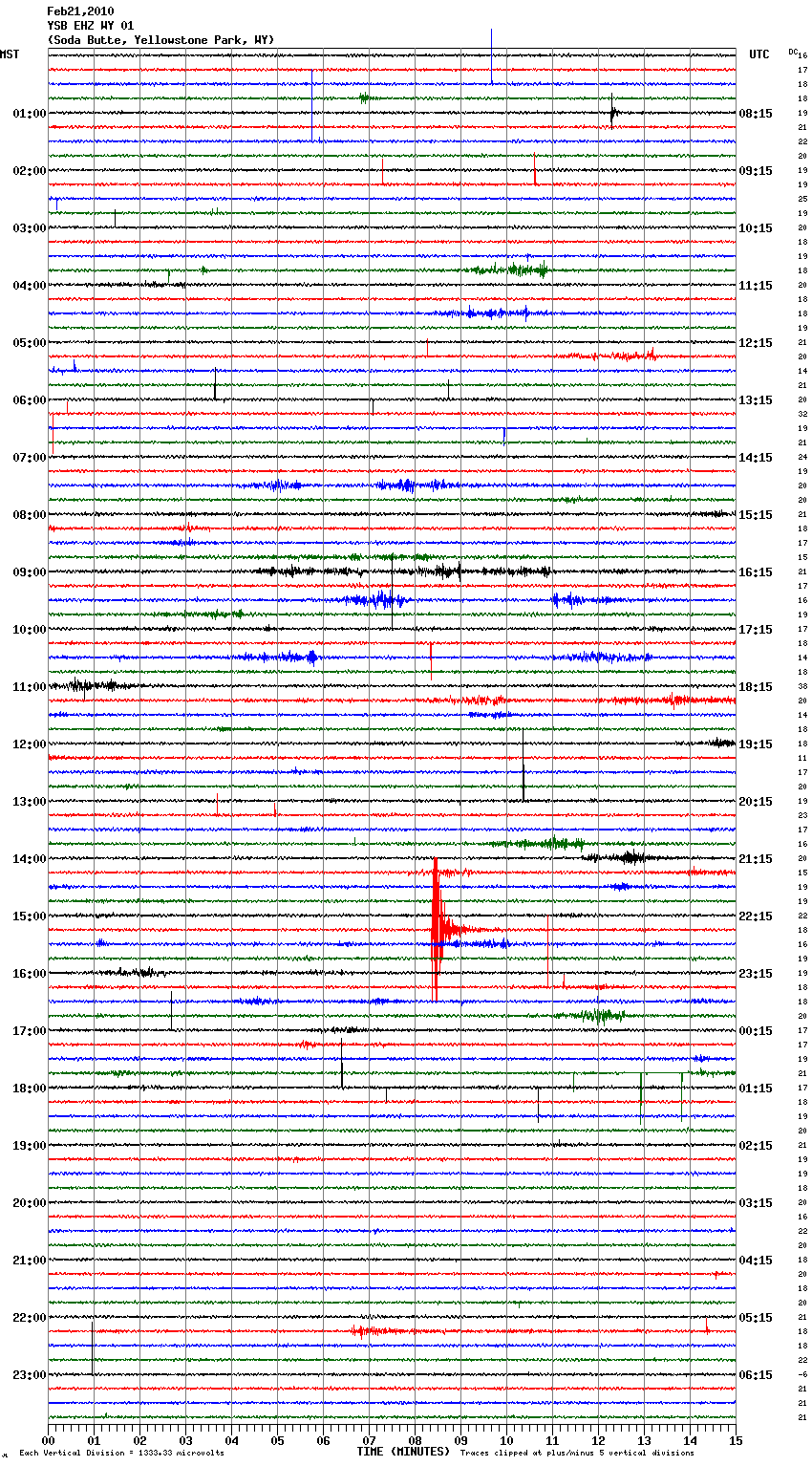The image size is (812, 1466).
Task: Click the 23:15 UTC time label
Action: [756, 974]
